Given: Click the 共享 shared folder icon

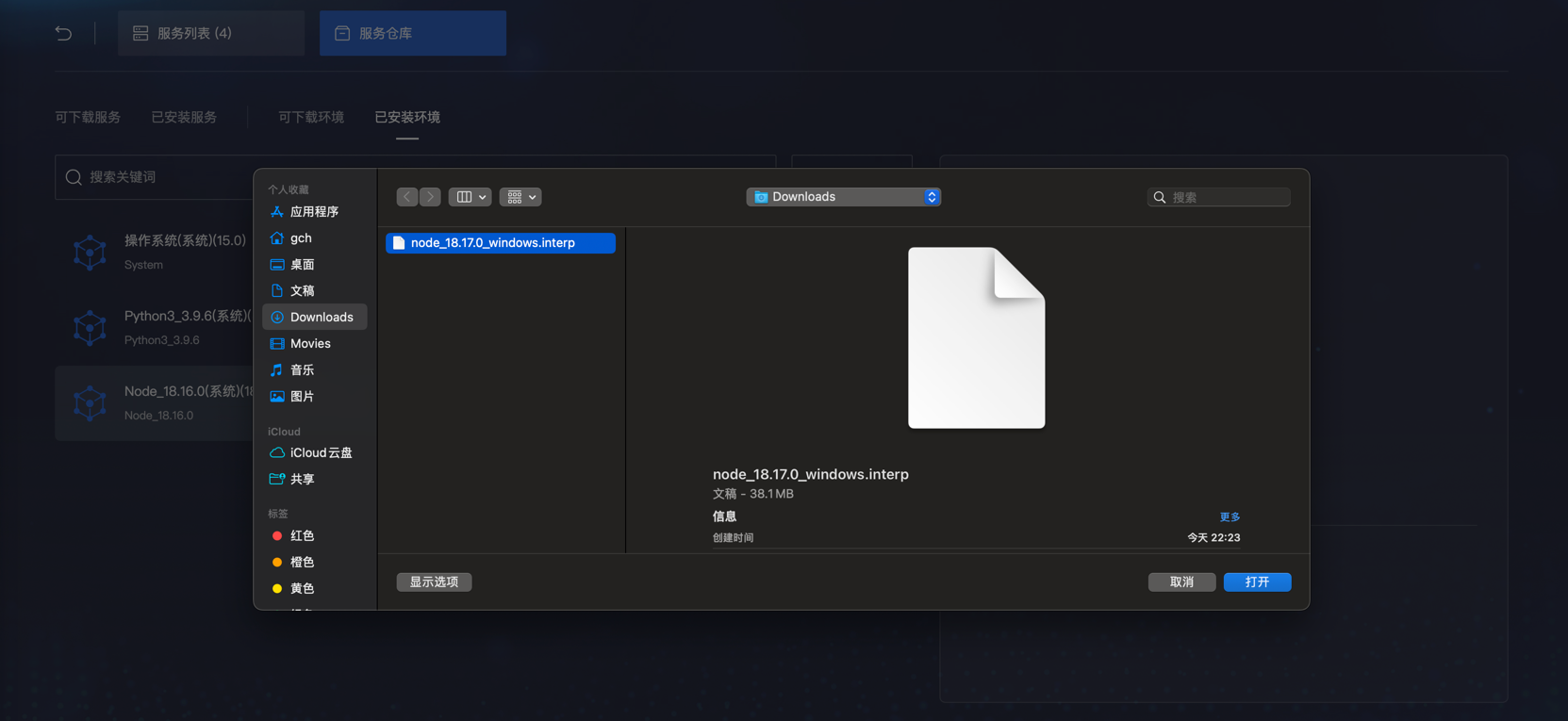Looking at the screenshot, I should point(277,480).
